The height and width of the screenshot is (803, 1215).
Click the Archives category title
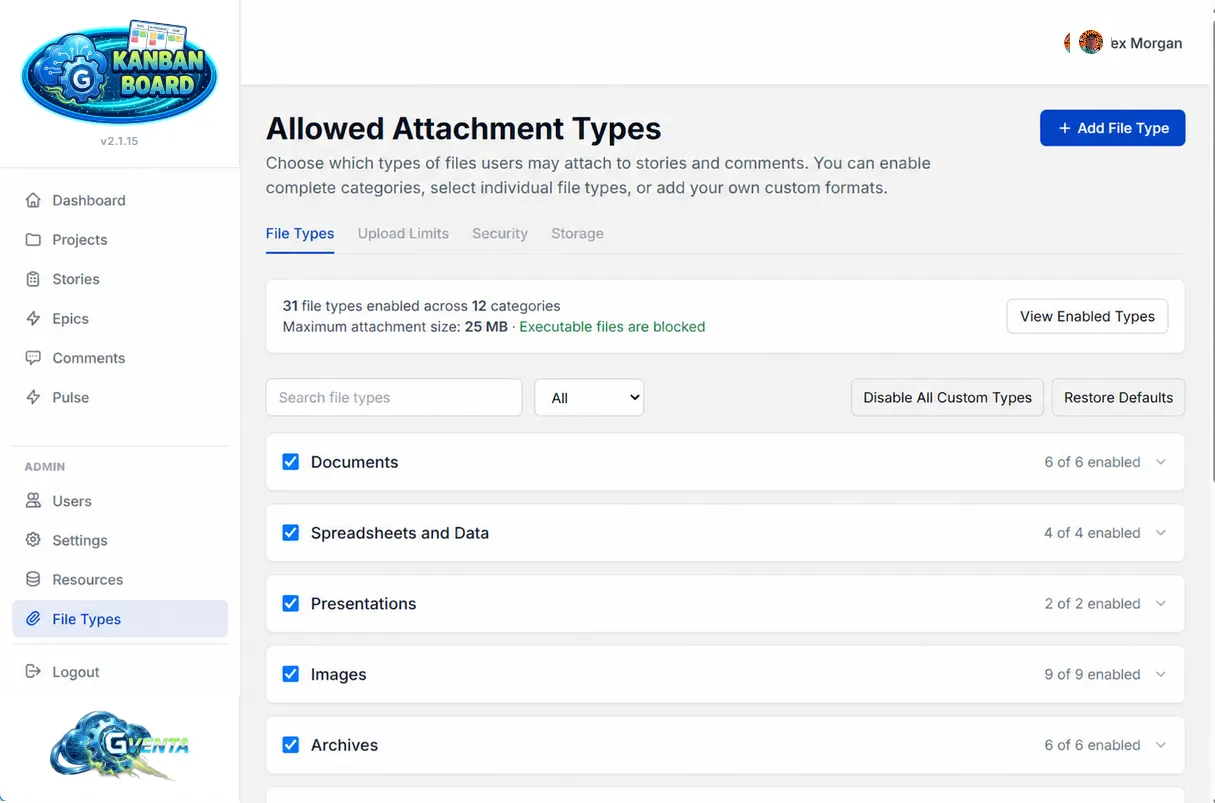click(x=344, y=745)
